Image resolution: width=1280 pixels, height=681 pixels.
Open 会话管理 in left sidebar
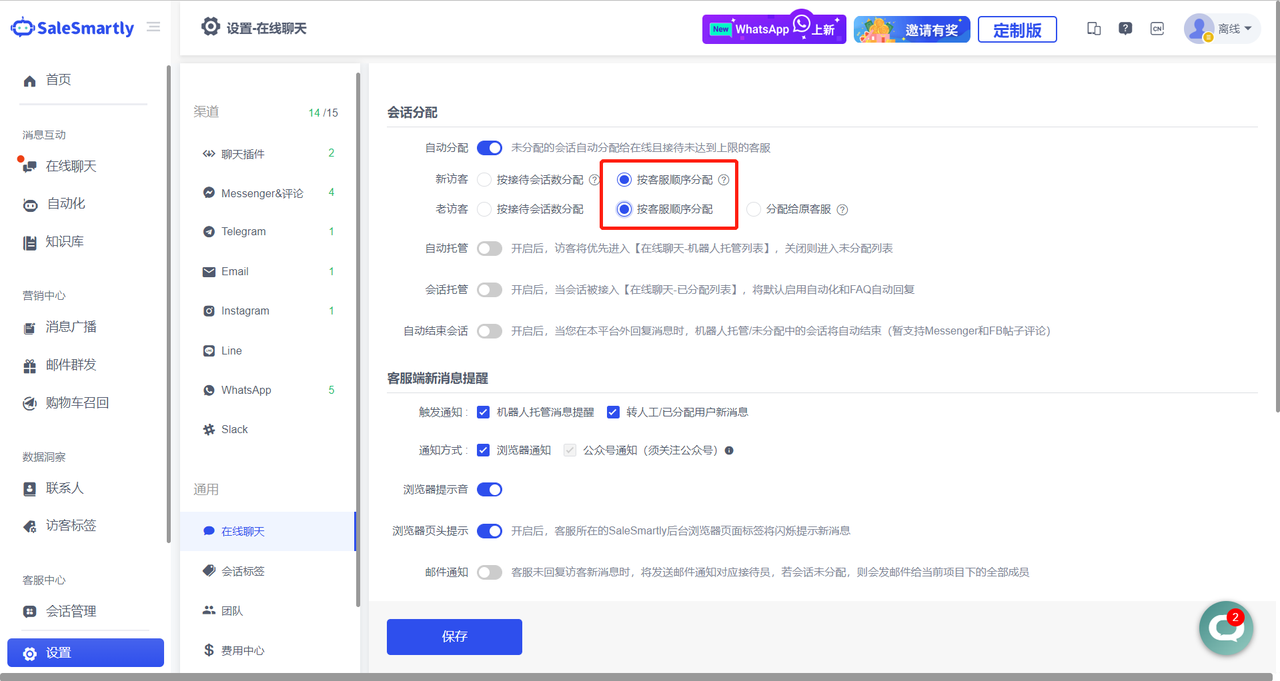[70, 611]
